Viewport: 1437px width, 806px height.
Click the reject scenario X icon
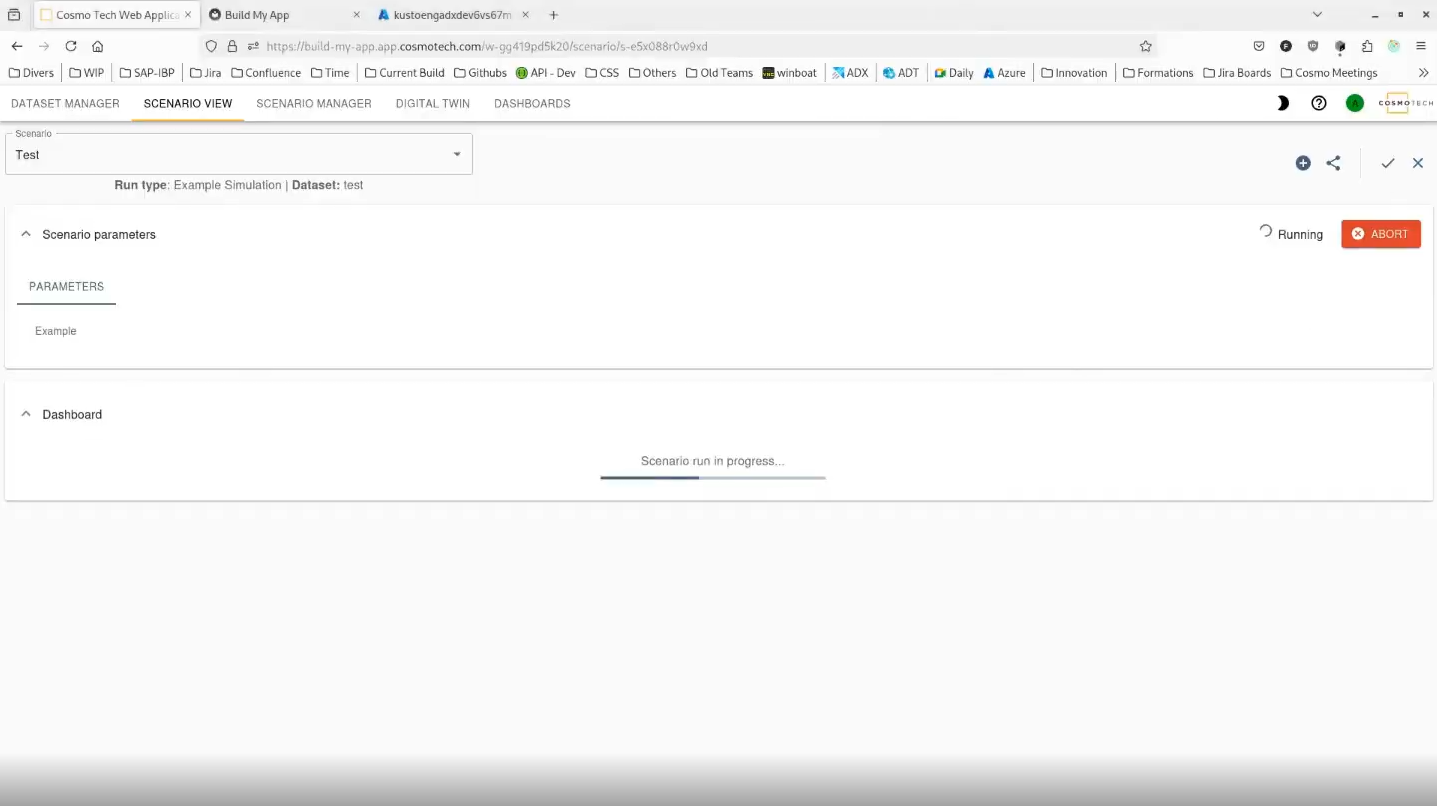click(x=1417, y=163)
